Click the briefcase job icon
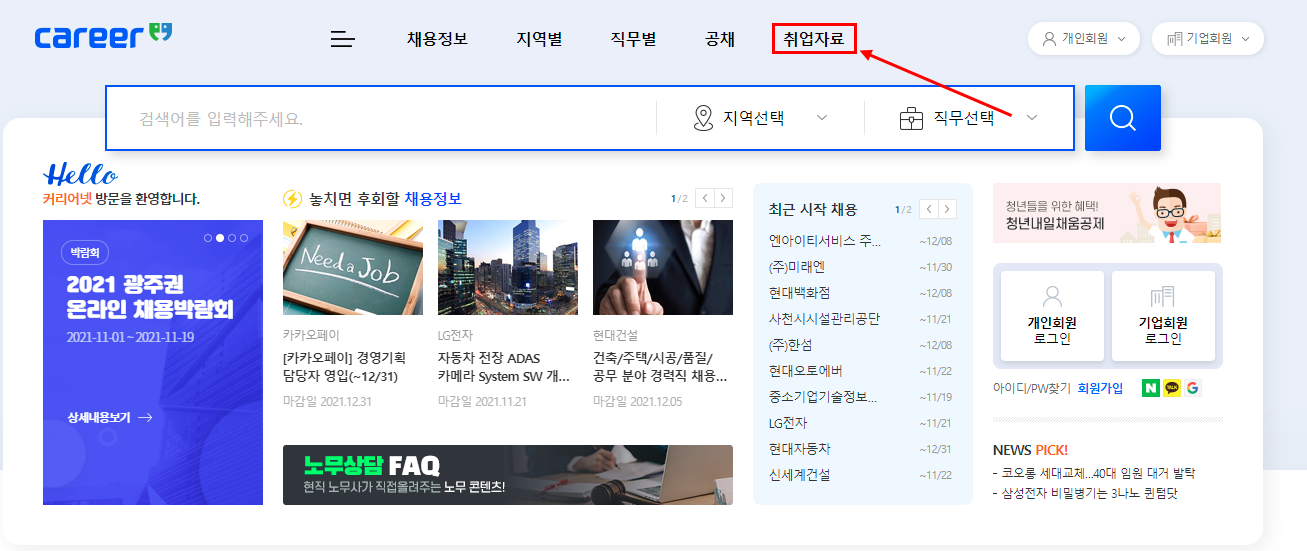Screen dimensions: 1307x551 [x=911, y=119]
